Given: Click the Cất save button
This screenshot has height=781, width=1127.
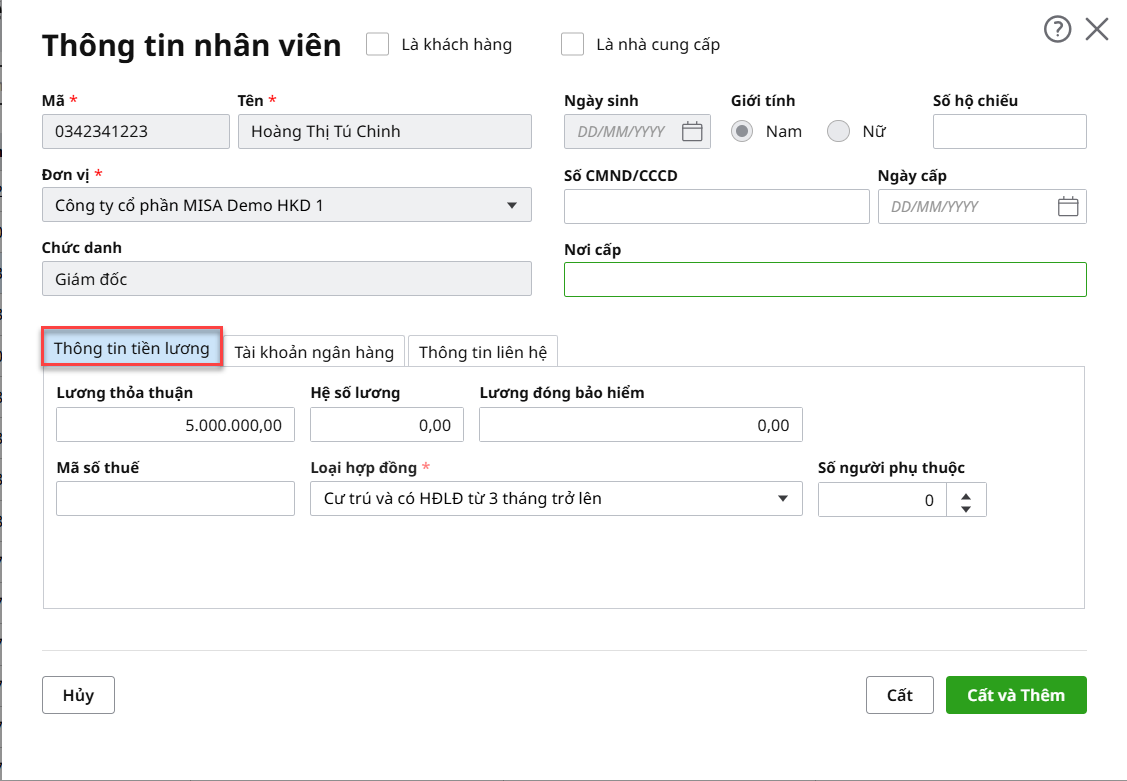Looking at the screenshot, I should pos(899,695).
